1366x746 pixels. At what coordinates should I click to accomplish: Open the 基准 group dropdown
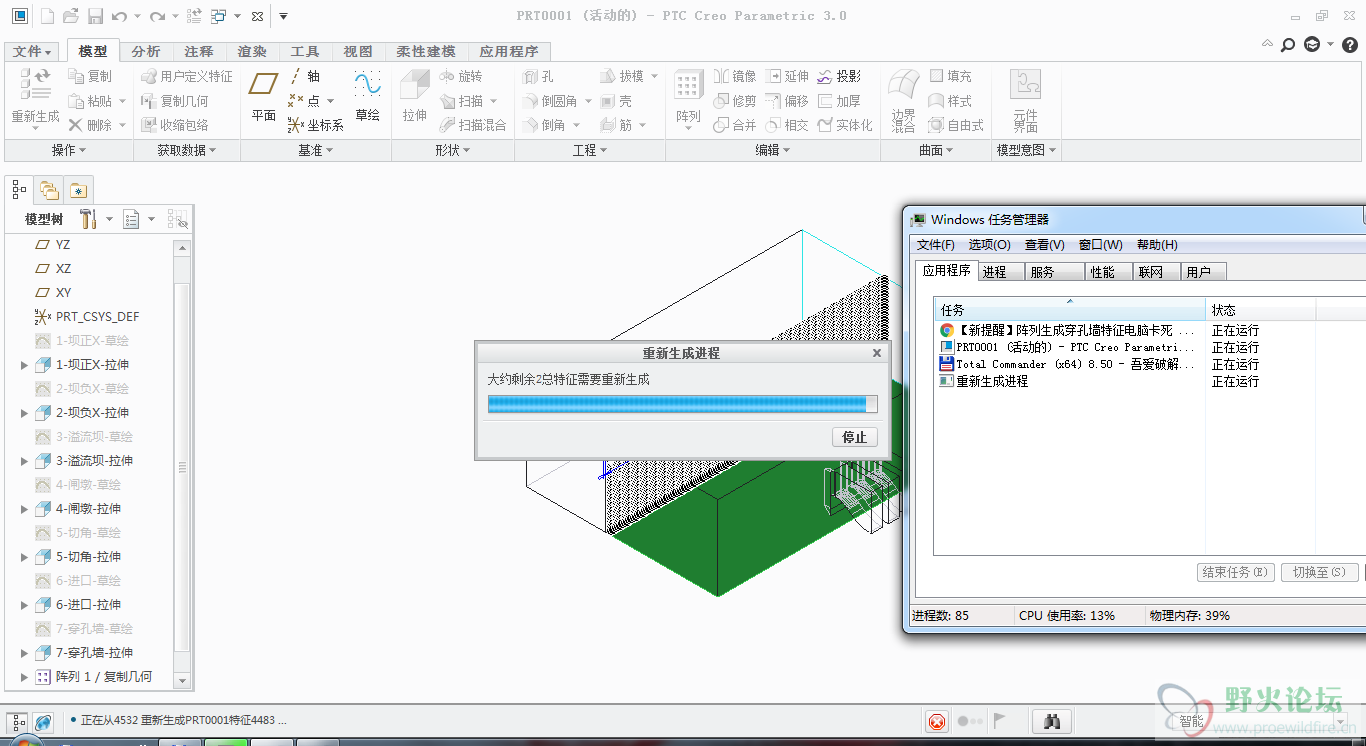[316, 150]
